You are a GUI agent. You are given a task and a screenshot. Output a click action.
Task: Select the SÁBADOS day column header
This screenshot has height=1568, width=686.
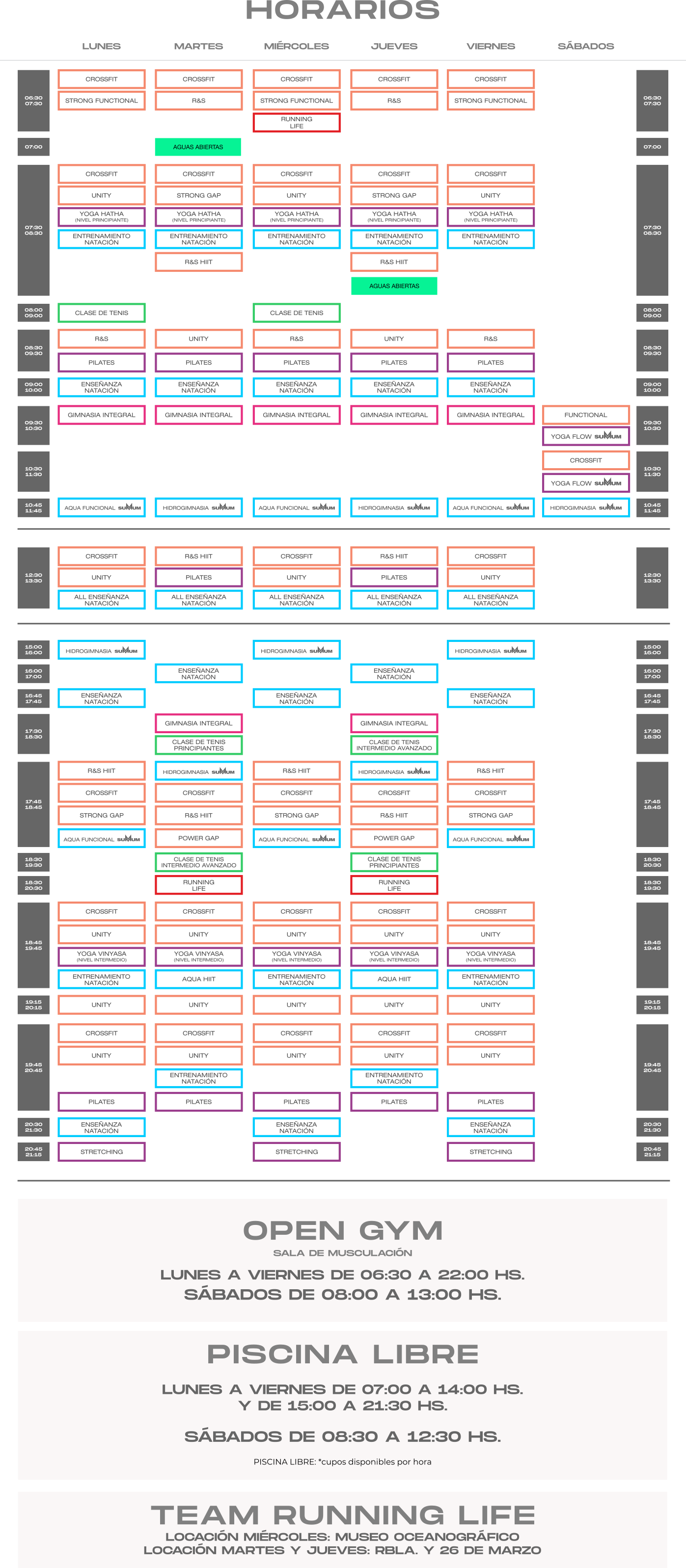(x=585, y=46)
